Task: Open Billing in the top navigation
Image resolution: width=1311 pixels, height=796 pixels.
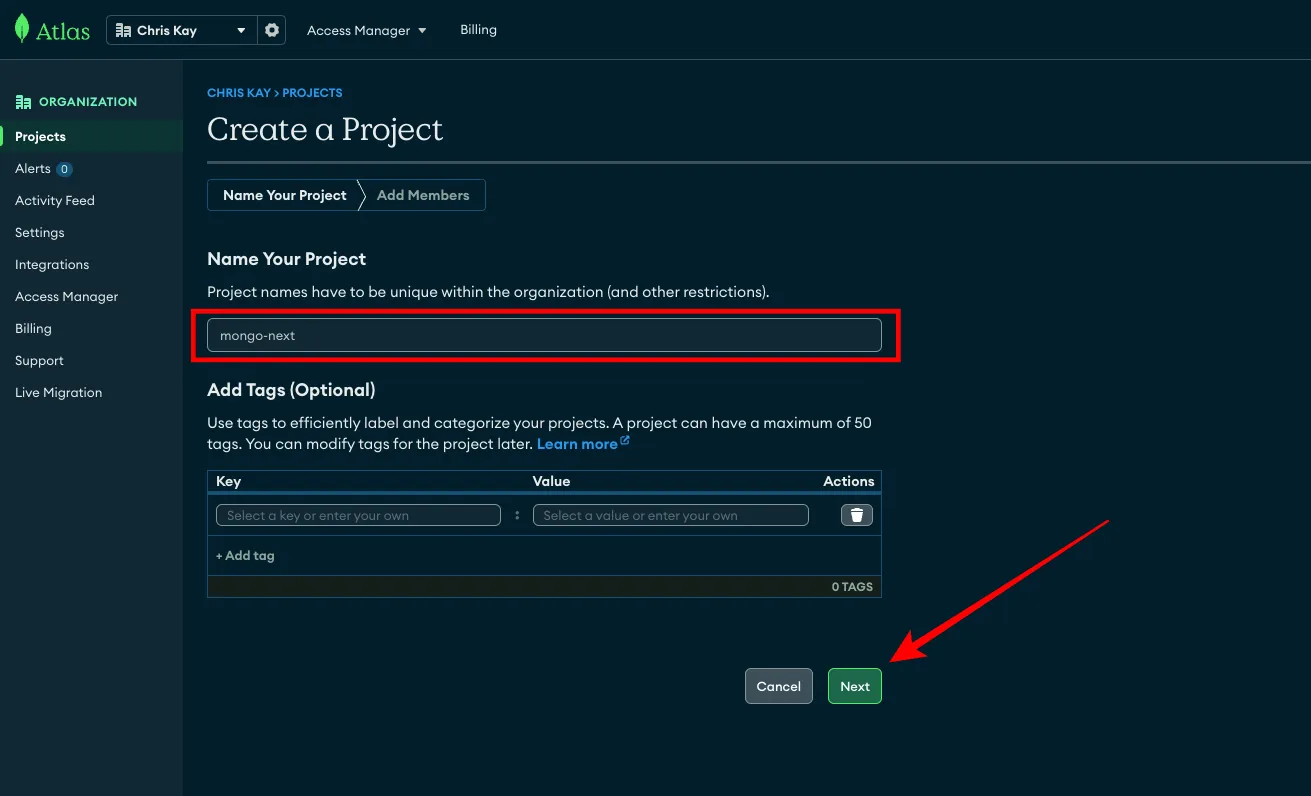Action: click(x=478, y=30)
